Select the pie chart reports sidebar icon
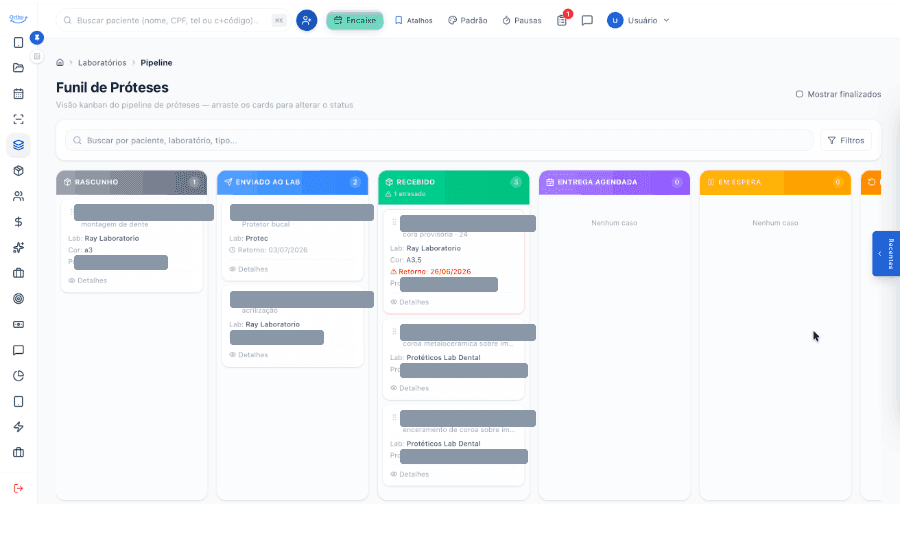The height and width of the screenshot is (540, 924). [x=18, y=376]
